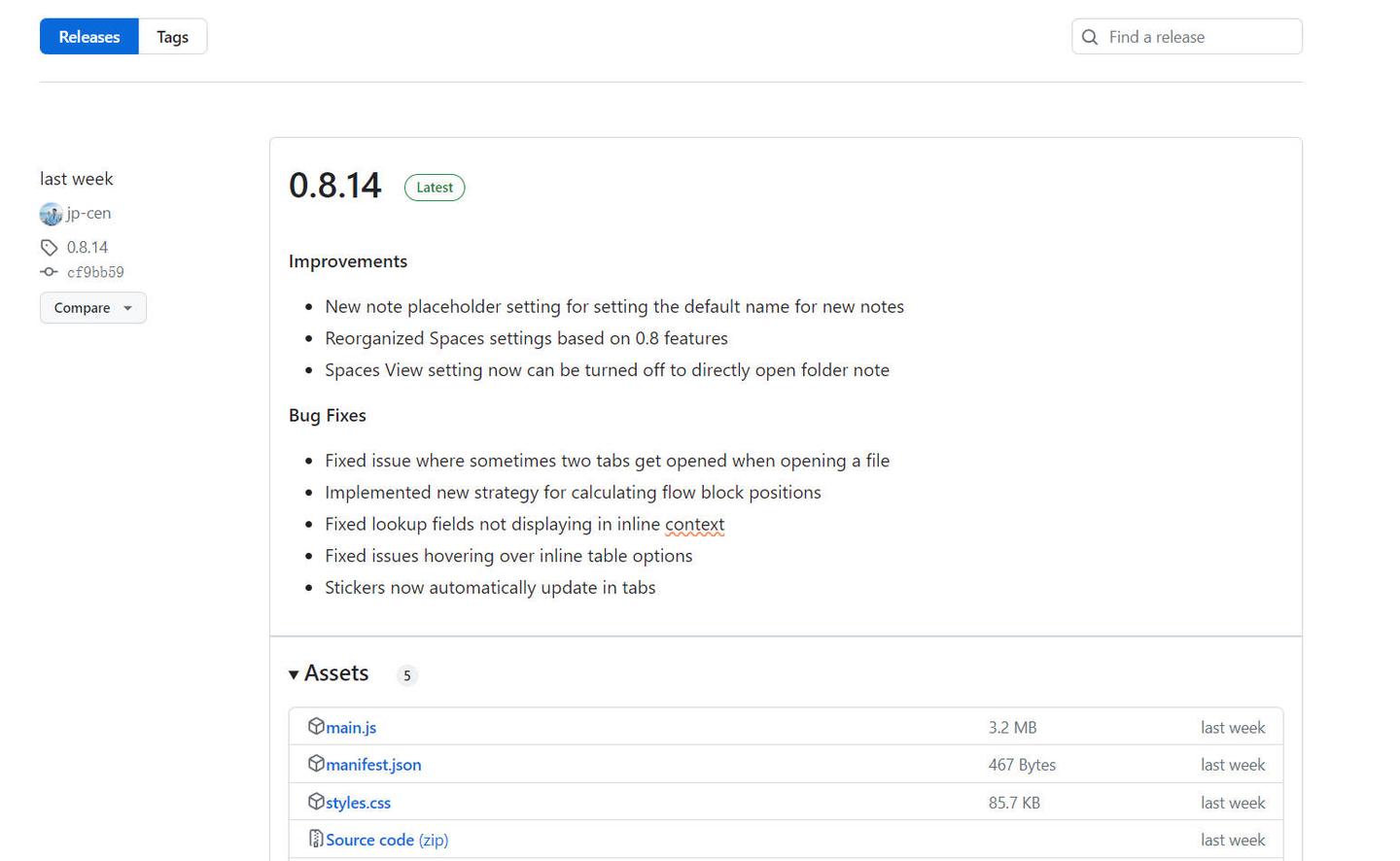This screenshot has height=861, width=1400.
Task: Collapse the Assets section triangle
Action: pyautogui.click(x=294, y=674)
